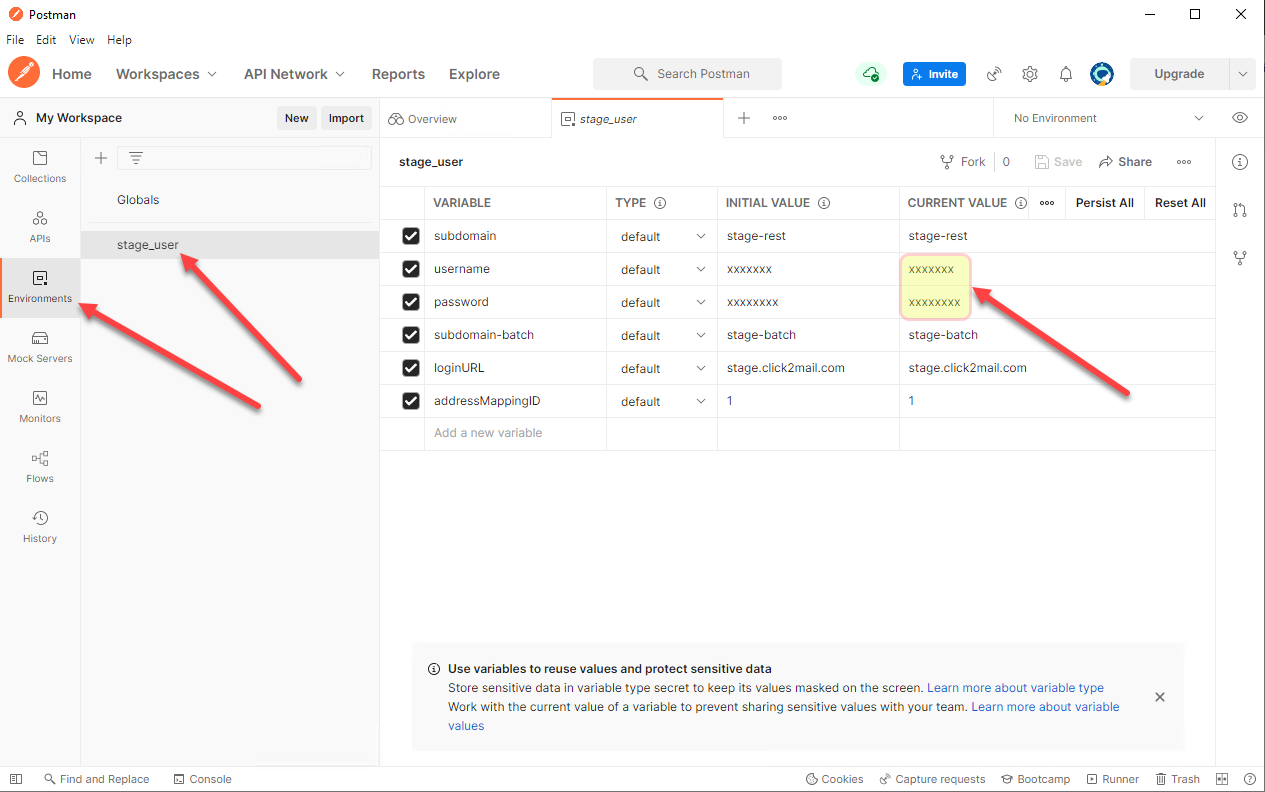Open the File menu

(15, 40)
